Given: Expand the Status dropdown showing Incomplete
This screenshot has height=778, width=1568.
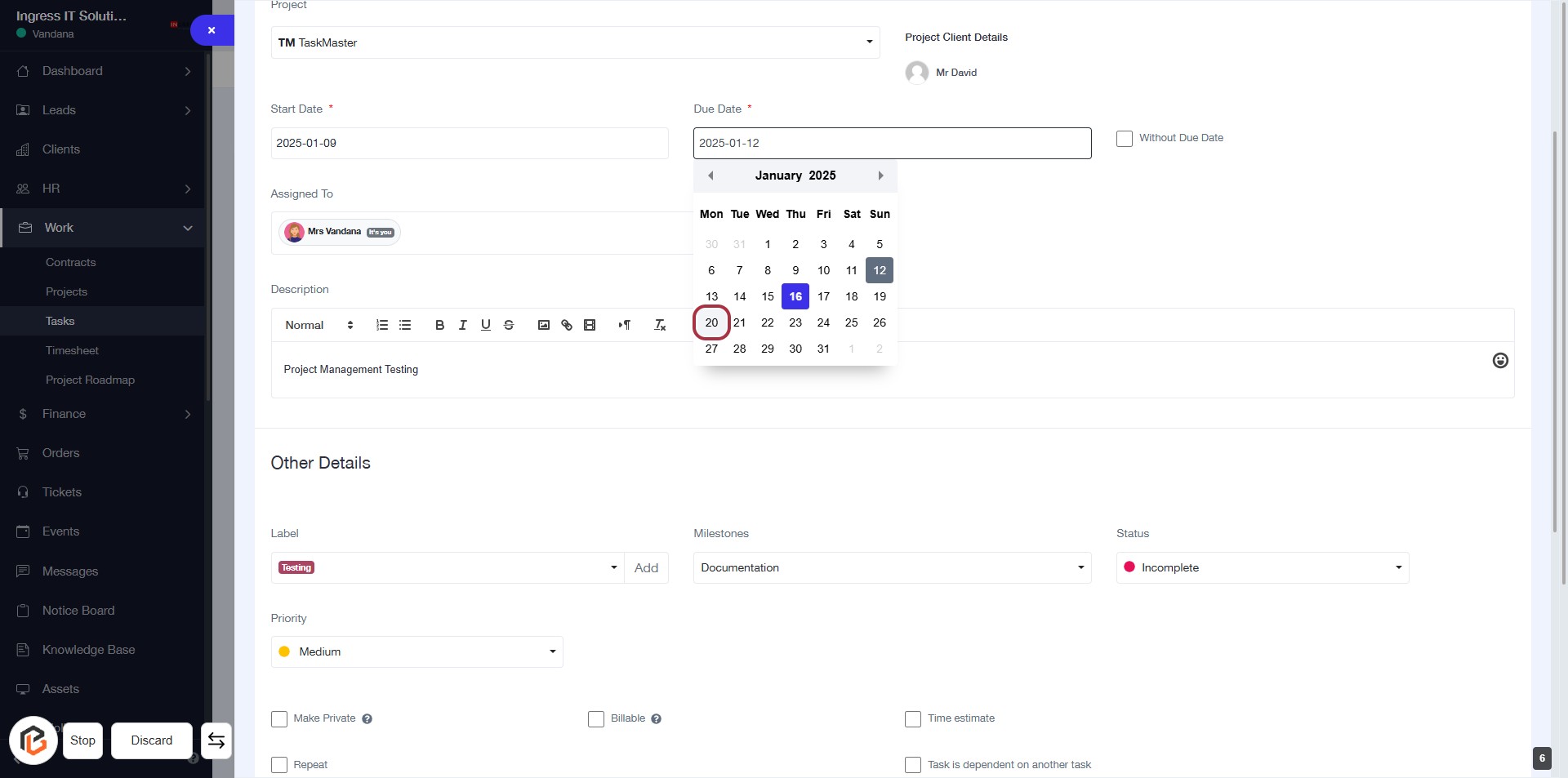Looking at the screenshot, I should coord(1262,568).
